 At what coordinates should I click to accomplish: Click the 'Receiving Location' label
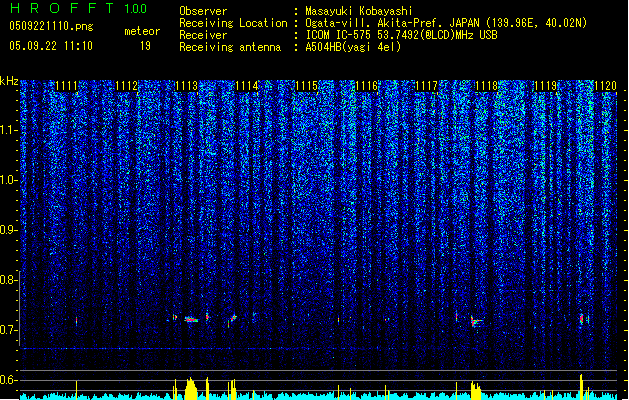pos(233,23)
